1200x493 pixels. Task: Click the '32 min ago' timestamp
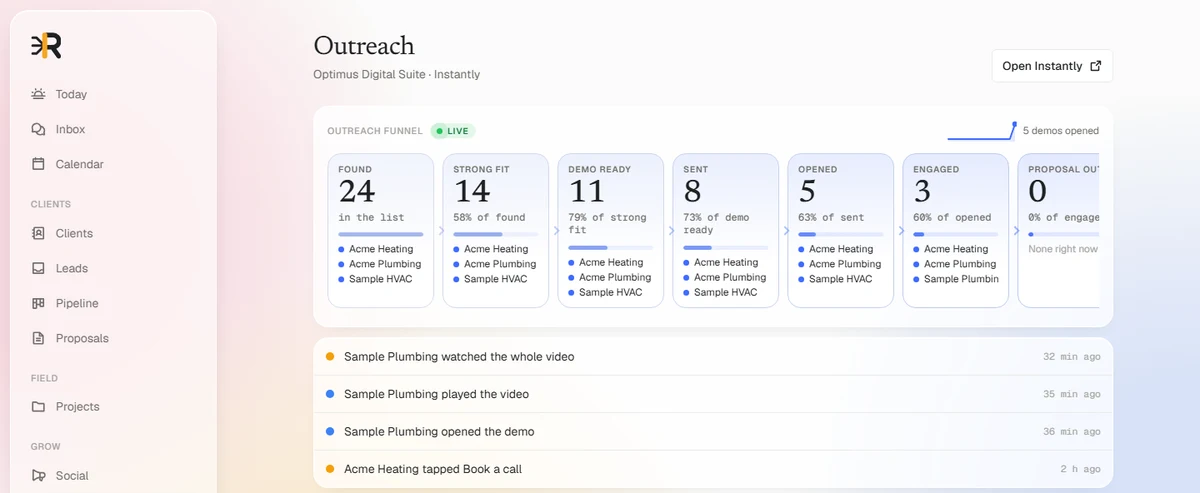click(1072, 357)
